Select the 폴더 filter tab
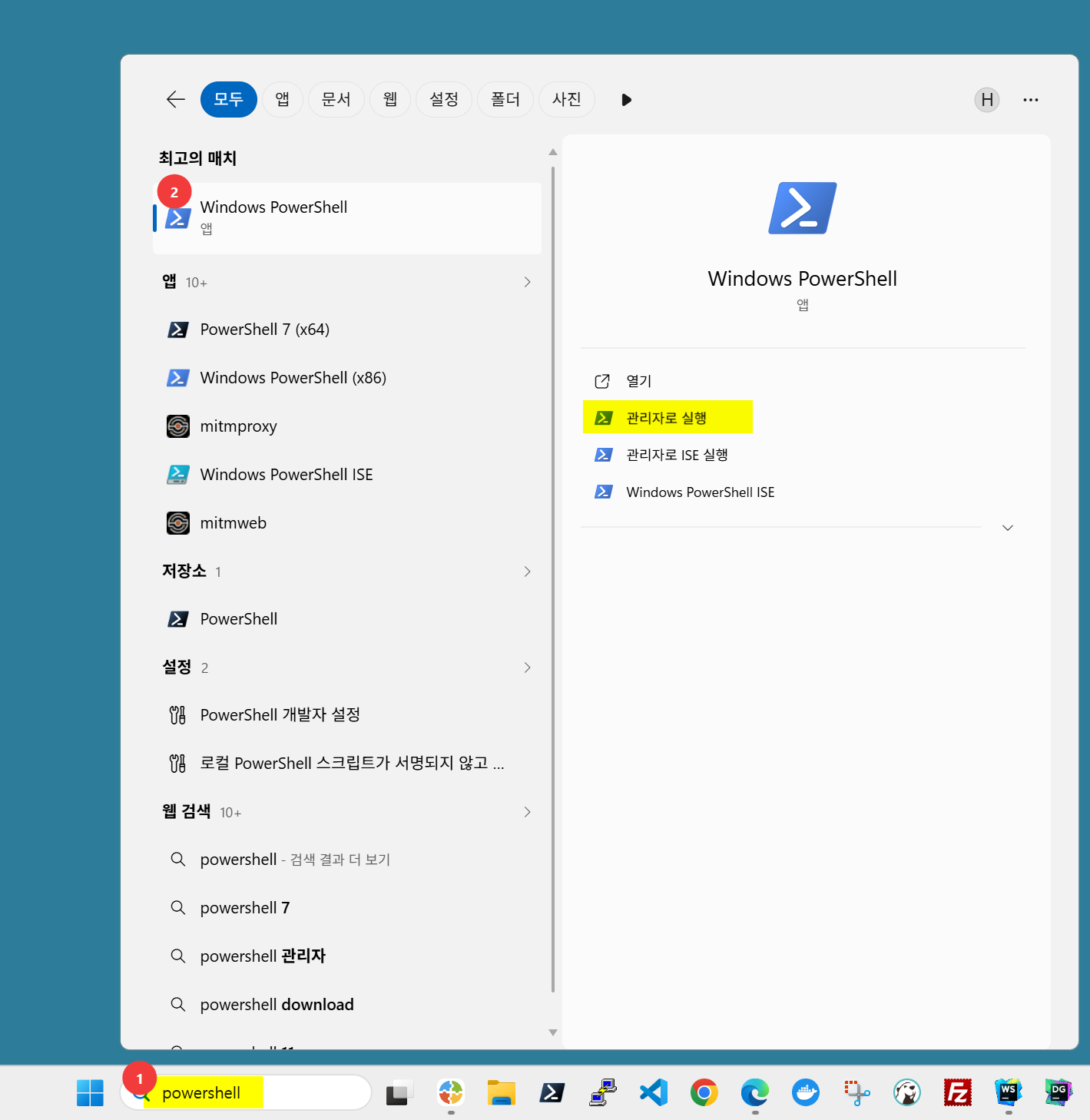1090x1120 pixels. click(505, 99)
